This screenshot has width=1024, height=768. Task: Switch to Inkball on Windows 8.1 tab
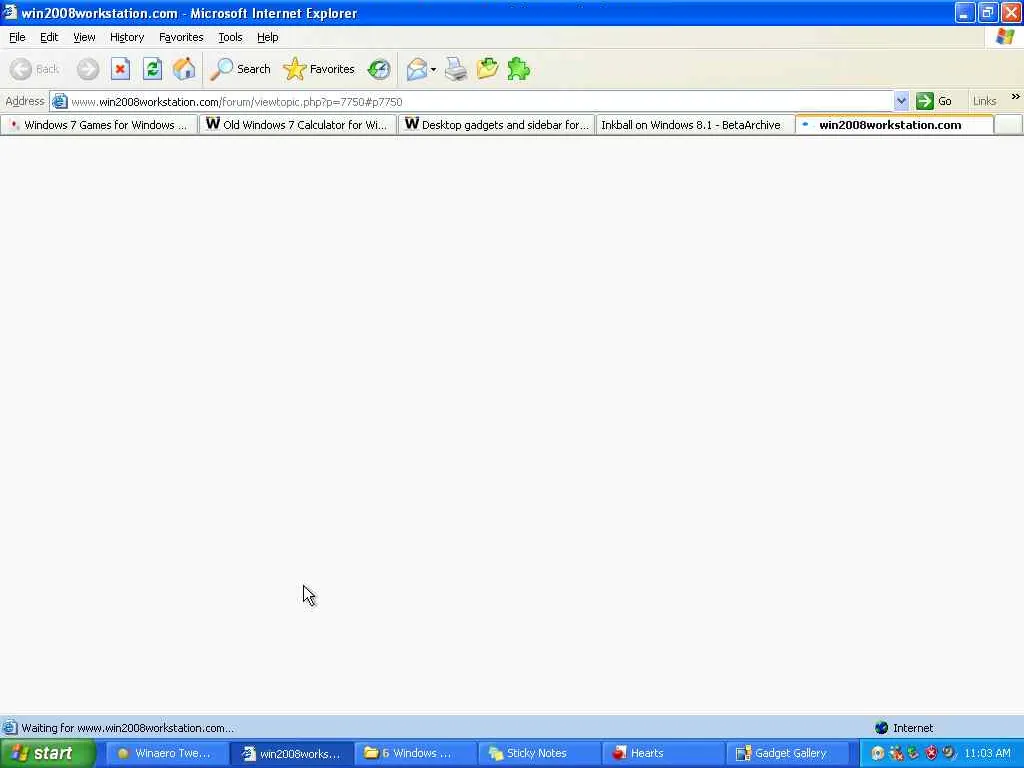pyautogui.click(x=695, y=125)
